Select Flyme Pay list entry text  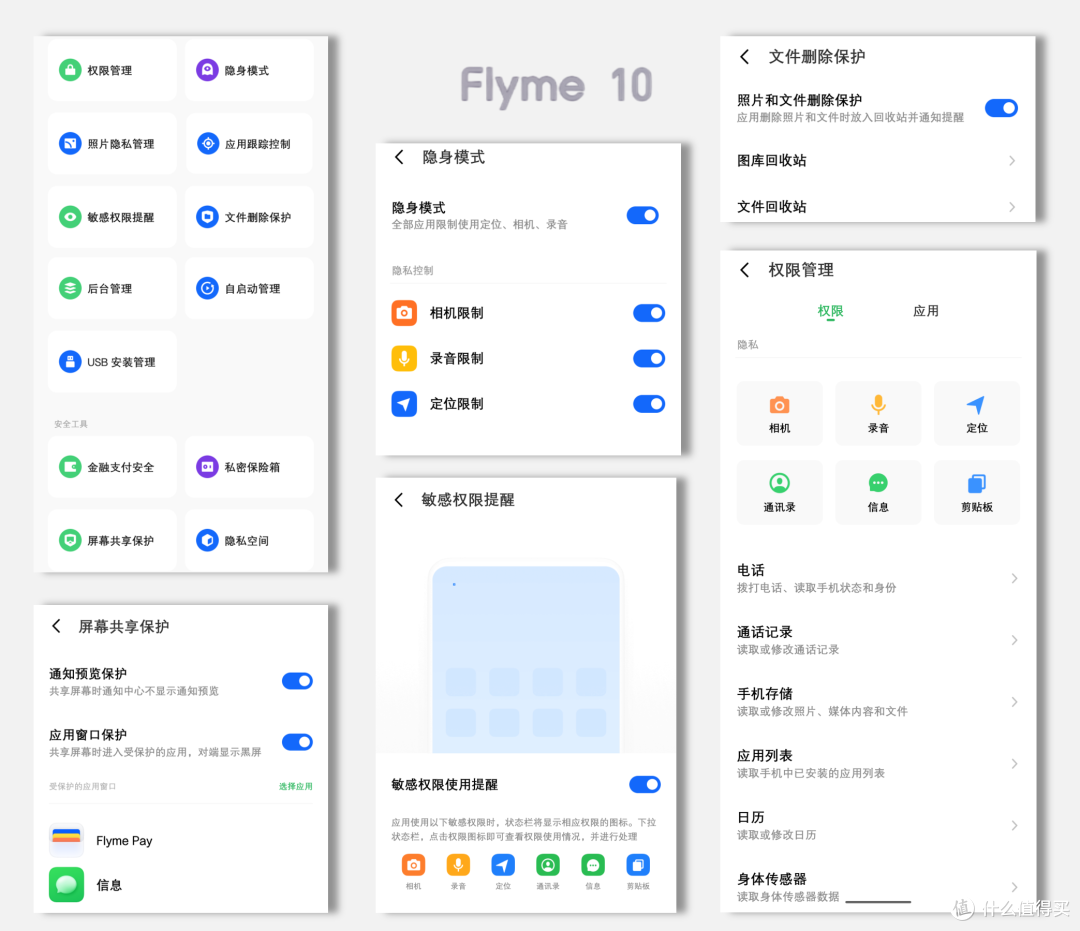pos(125,841)
